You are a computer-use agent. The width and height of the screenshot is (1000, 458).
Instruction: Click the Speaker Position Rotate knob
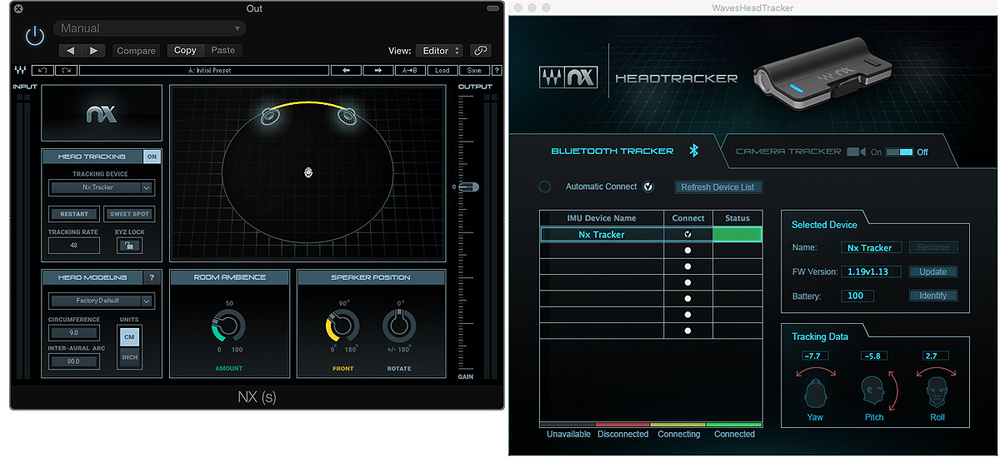coord(399,326)
